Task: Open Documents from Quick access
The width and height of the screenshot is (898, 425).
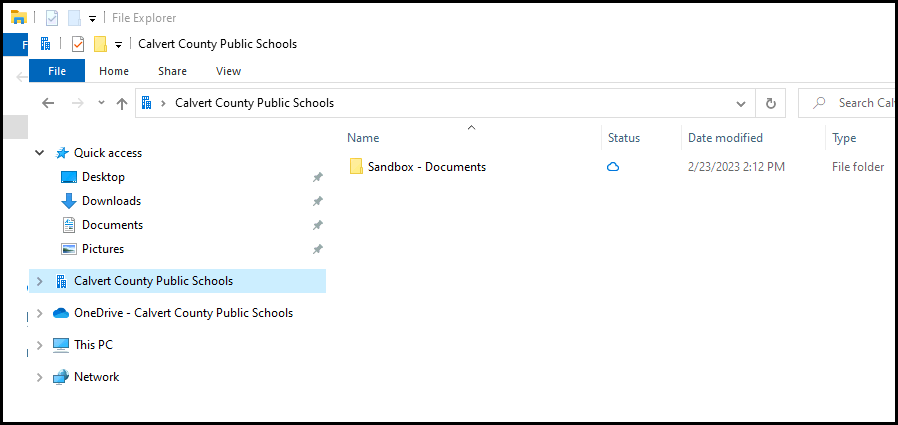Action: coord(112,225)
